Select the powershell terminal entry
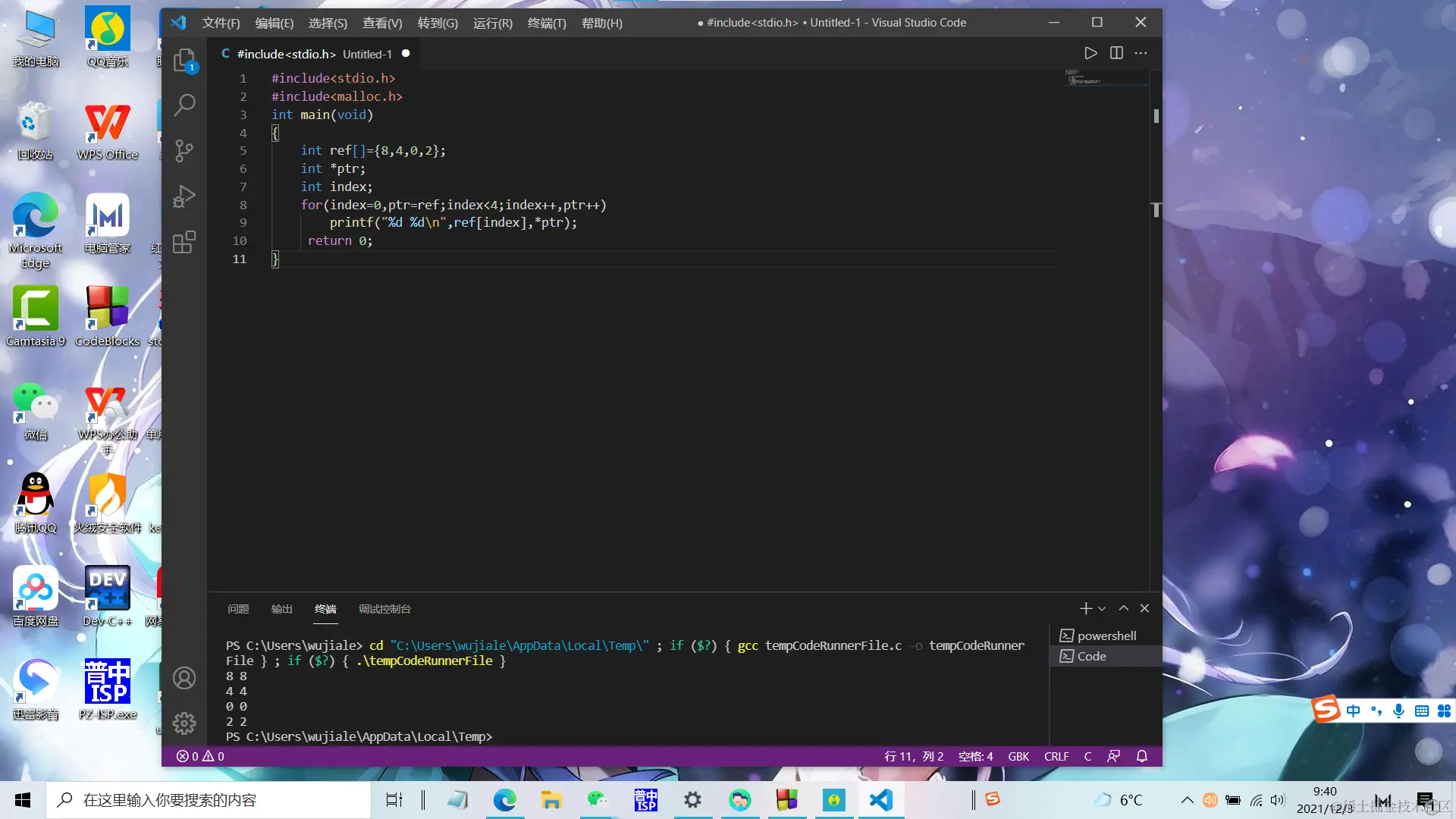The height and width of the screenshot is (819, 1456). (1106, 635)
